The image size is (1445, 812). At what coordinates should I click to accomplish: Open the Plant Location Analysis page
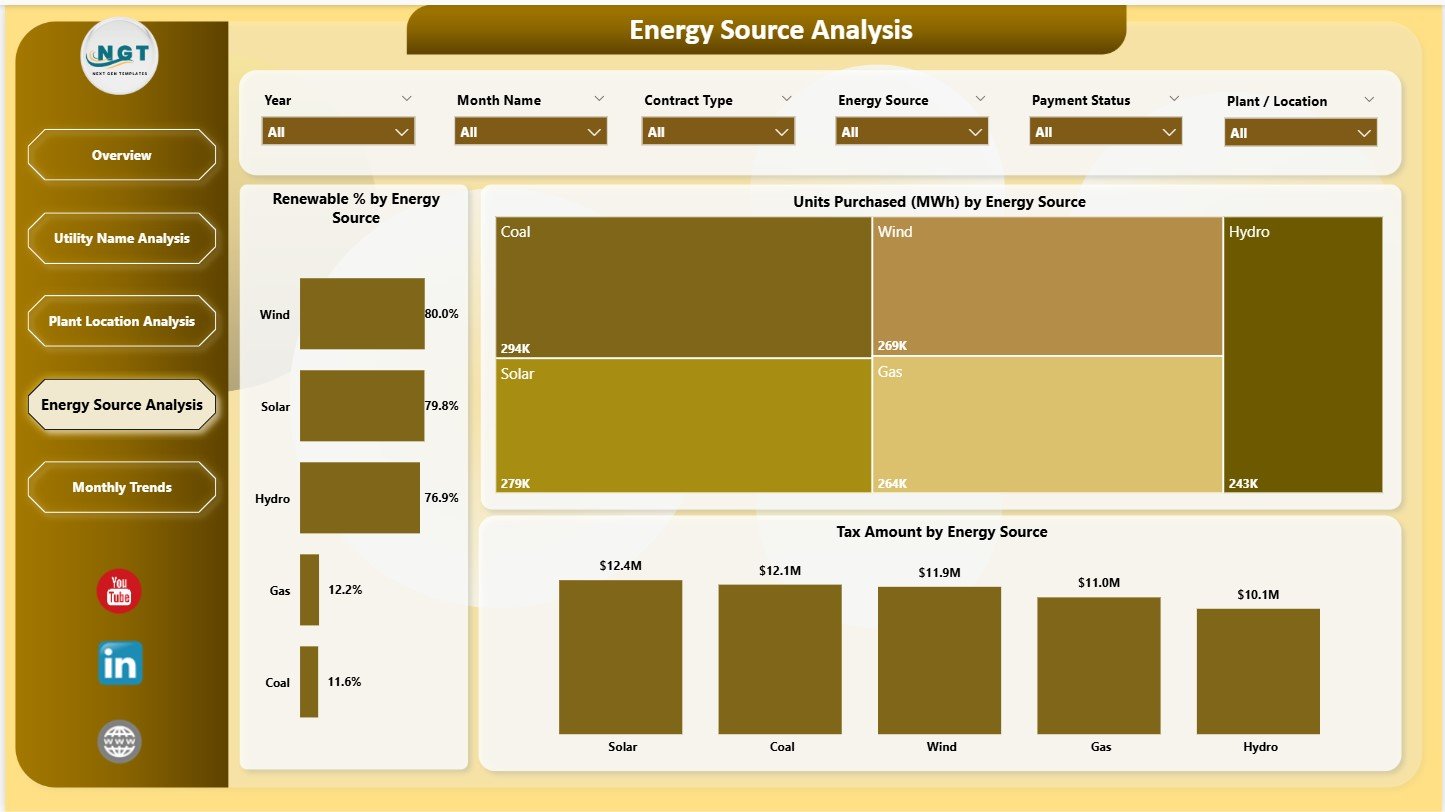[121, 321]
